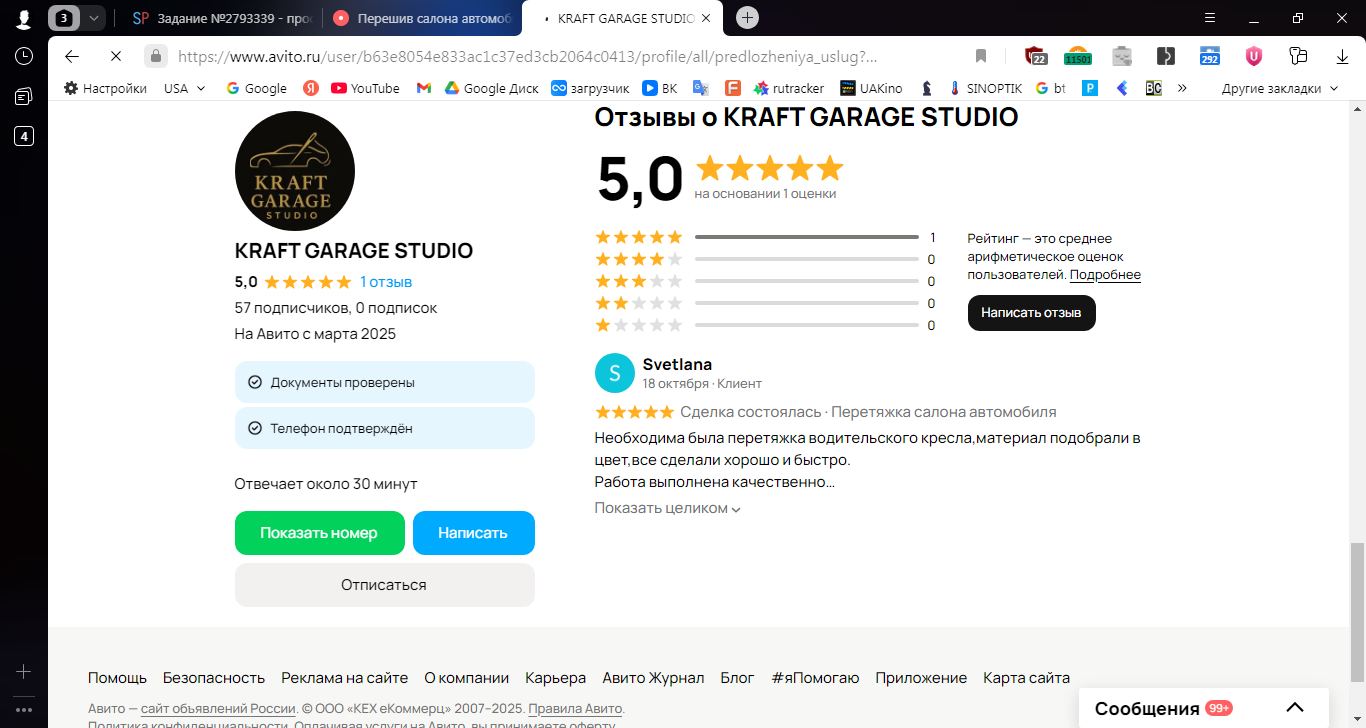Open the ВК bookmark
This screenshot has height=728, width=1366.
[x=659, y=88]
